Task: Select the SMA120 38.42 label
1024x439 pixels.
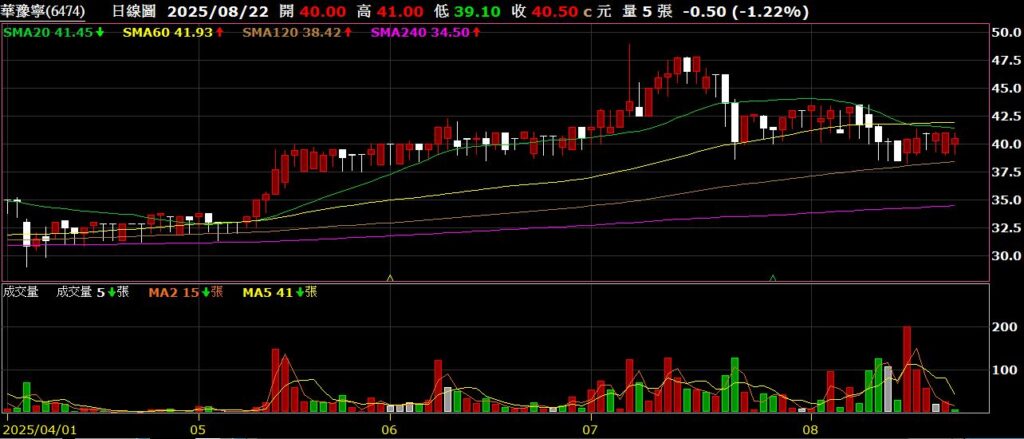Action: (284, 33)
